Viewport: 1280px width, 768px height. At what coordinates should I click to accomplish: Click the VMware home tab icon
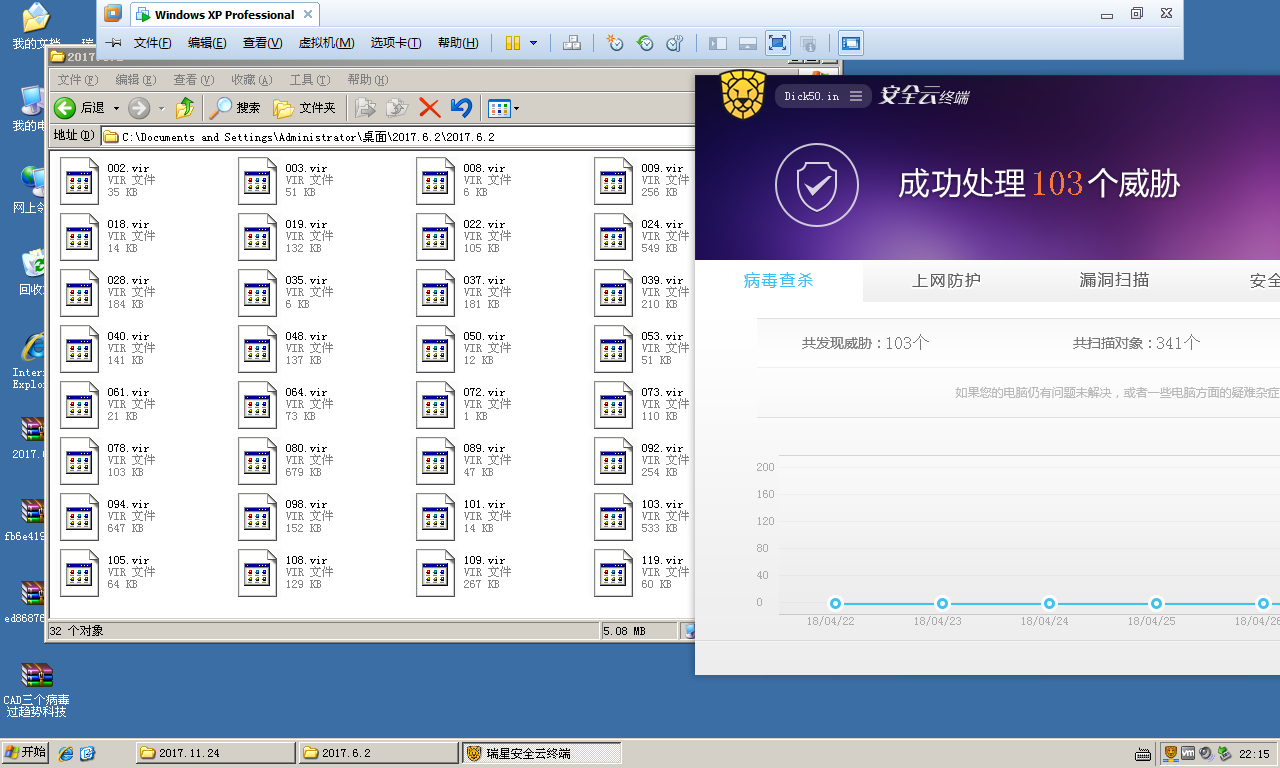click(x=113, y=14)
